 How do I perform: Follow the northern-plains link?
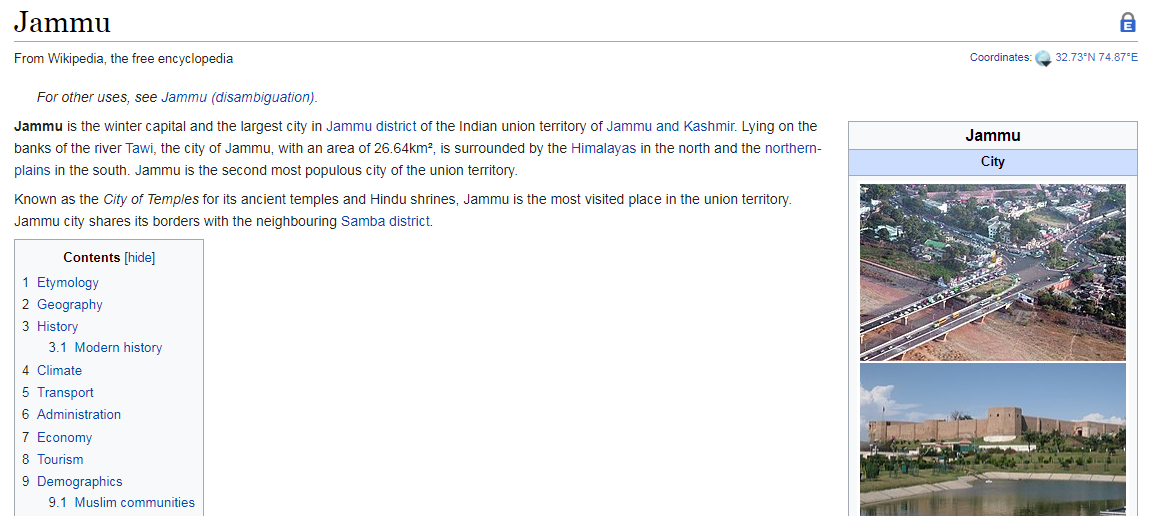793,148
